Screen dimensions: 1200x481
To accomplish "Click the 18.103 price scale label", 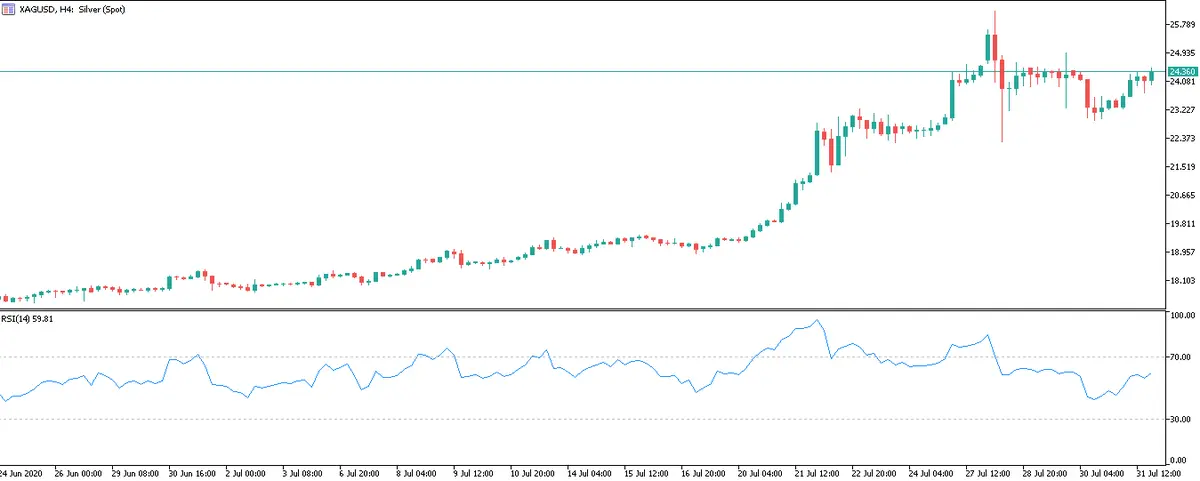I will point(1182,281).
